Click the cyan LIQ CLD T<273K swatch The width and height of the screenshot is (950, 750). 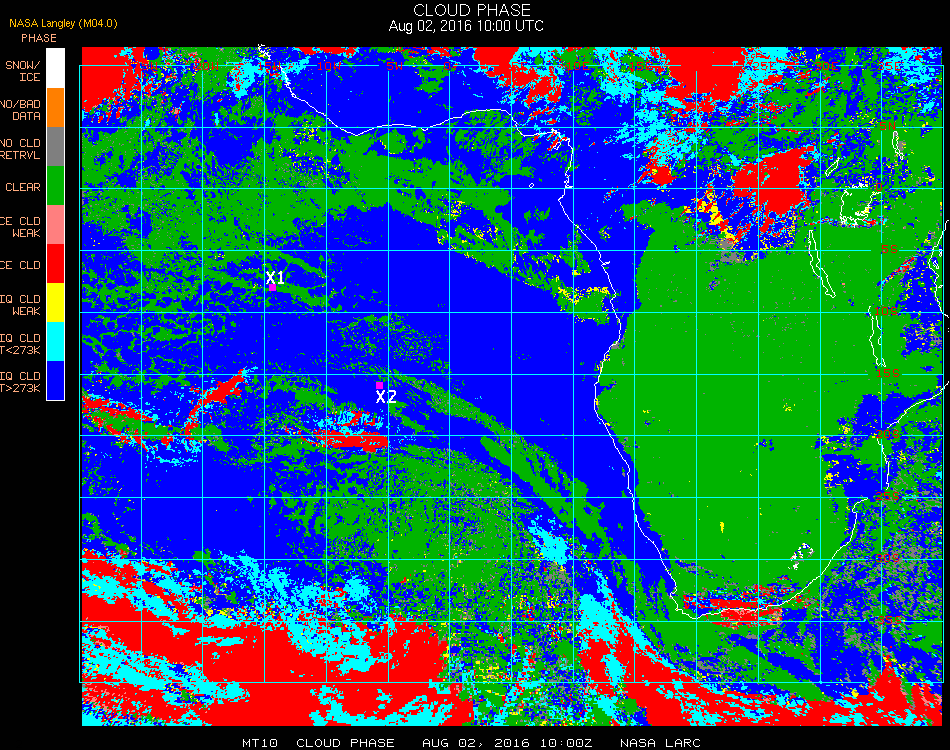[x=55, y=342]
